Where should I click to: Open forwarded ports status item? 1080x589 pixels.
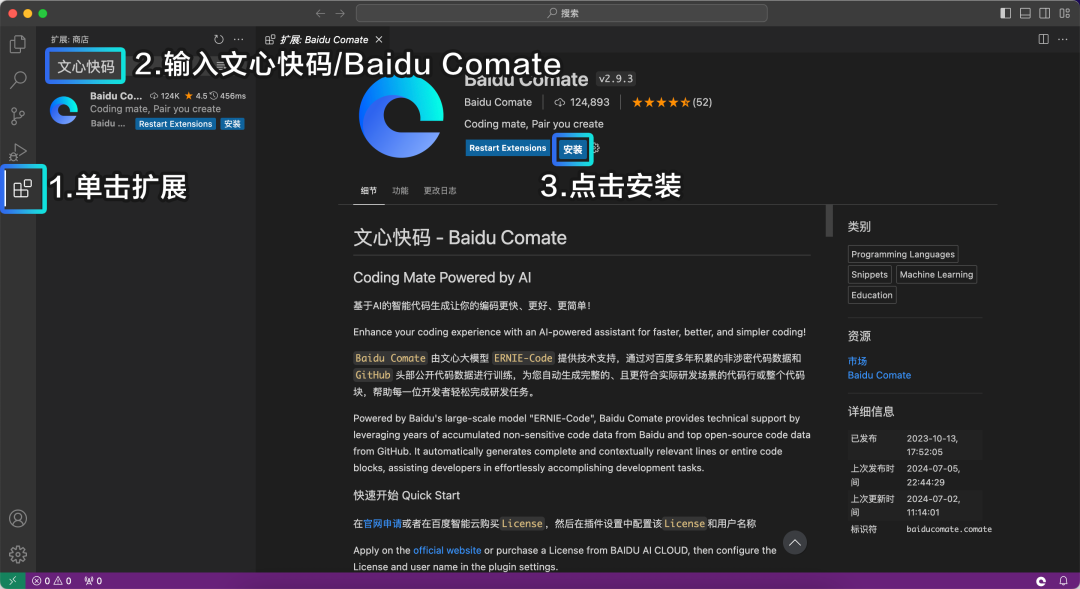tap(93, 581)
